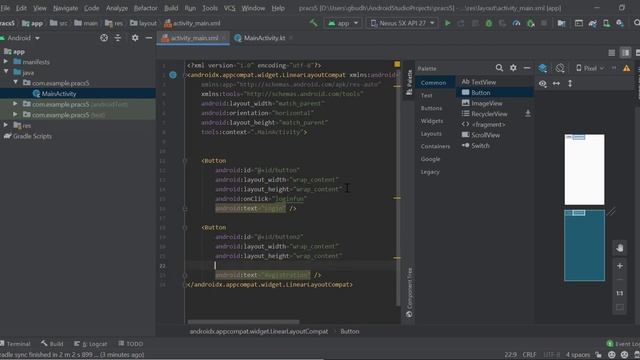Open the Project panel settings gear

(x=135, y=38)
